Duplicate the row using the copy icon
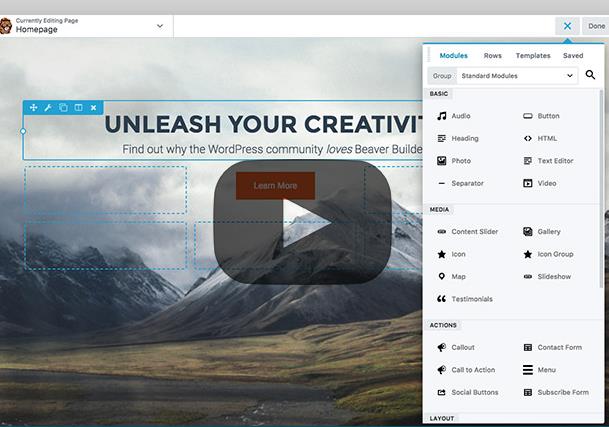The width and height of the screenshot is (609, 427). [x=63, y=107]
